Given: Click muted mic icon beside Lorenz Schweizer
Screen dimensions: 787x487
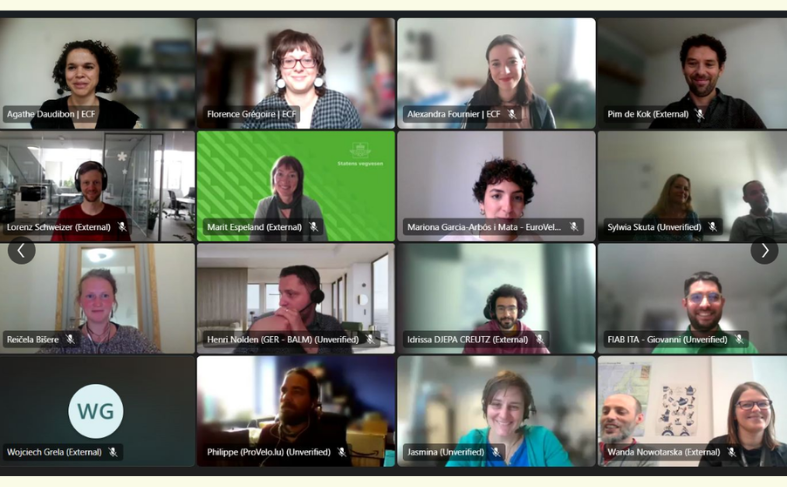Looking at the screenshot, I should [x=122, y=227].
